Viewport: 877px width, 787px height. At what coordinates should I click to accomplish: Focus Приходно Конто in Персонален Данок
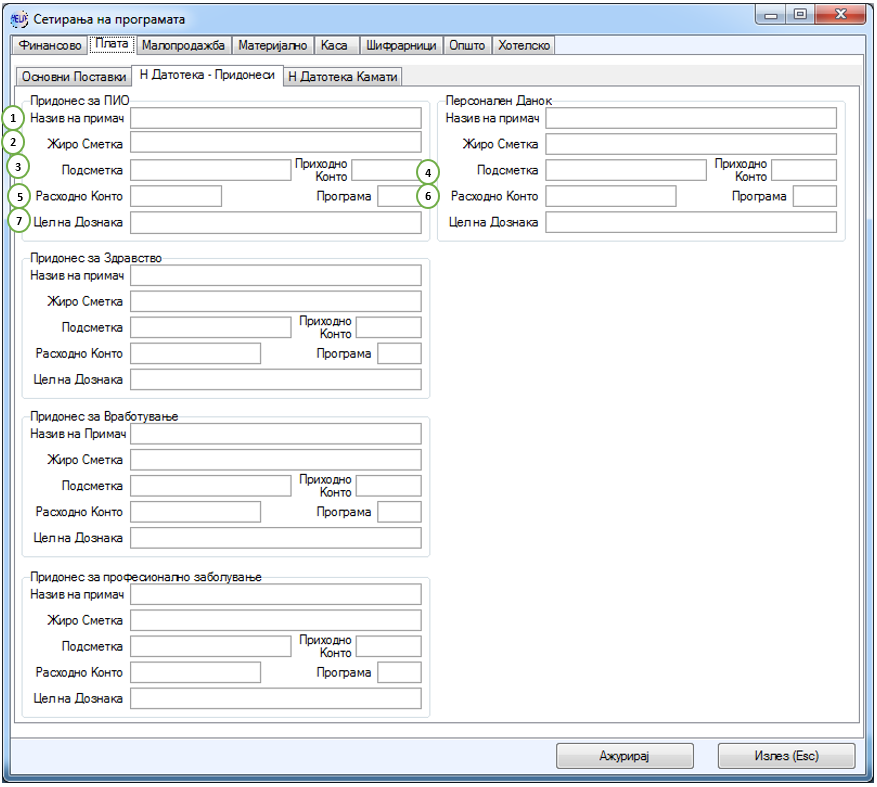(x=804, y=170)
